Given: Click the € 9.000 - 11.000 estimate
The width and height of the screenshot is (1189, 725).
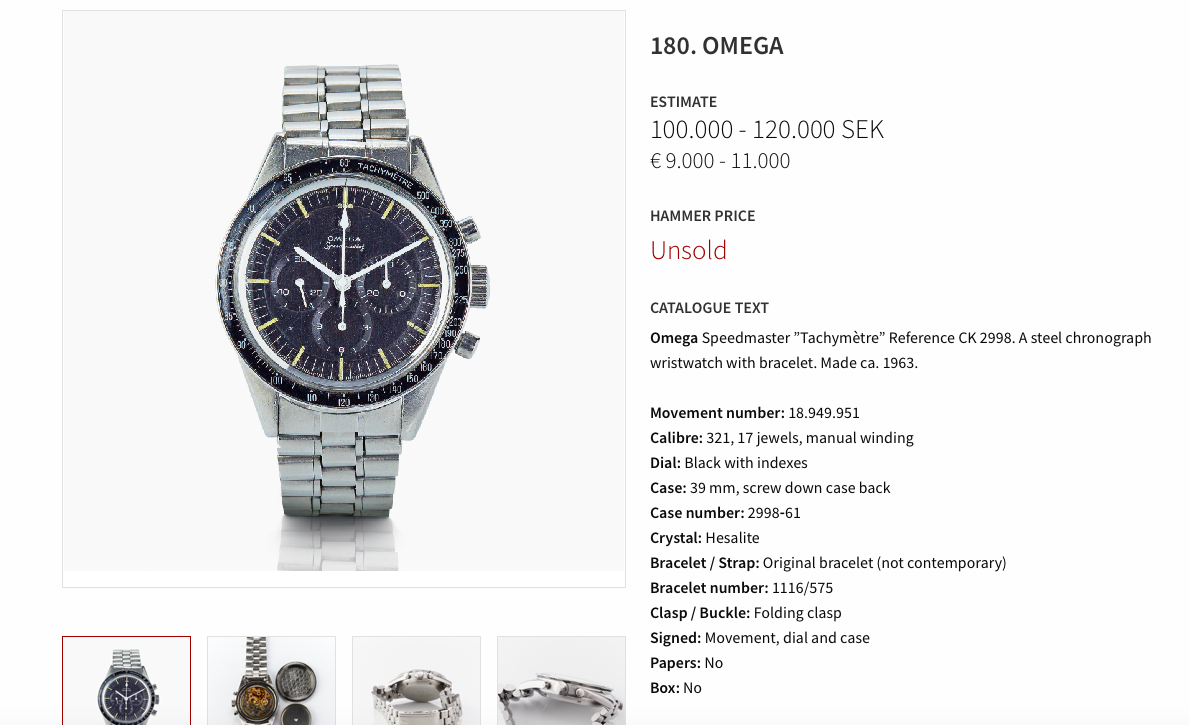Looking at the screenshot, I should coord(720,161).
